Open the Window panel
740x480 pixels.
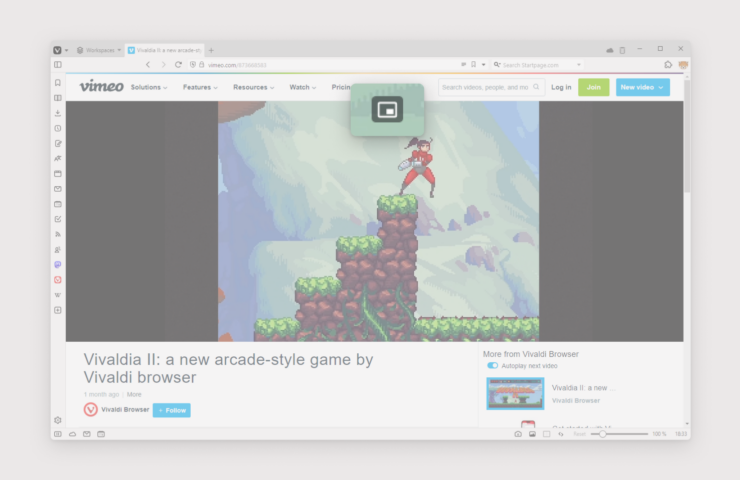click(58, 174)
